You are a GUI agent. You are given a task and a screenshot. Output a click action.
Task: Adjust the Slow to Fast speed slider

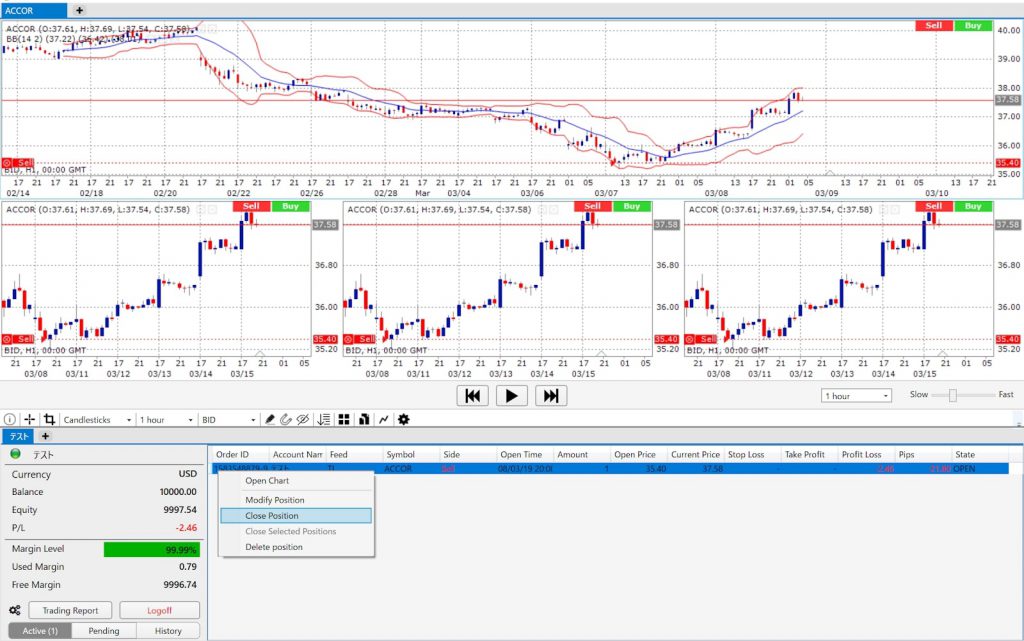(953, 395)
